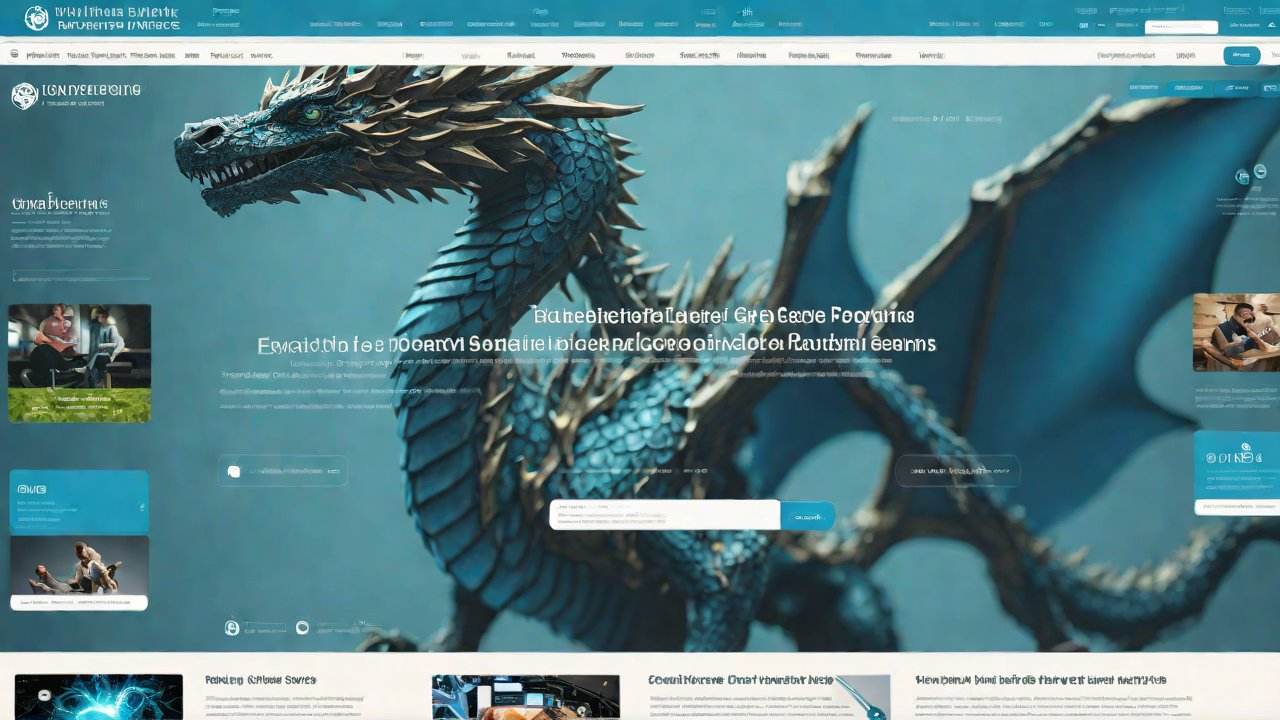Click the second ring icon below the hero buttons
This screenshot has width=1280, height=720.
(302, 627)
